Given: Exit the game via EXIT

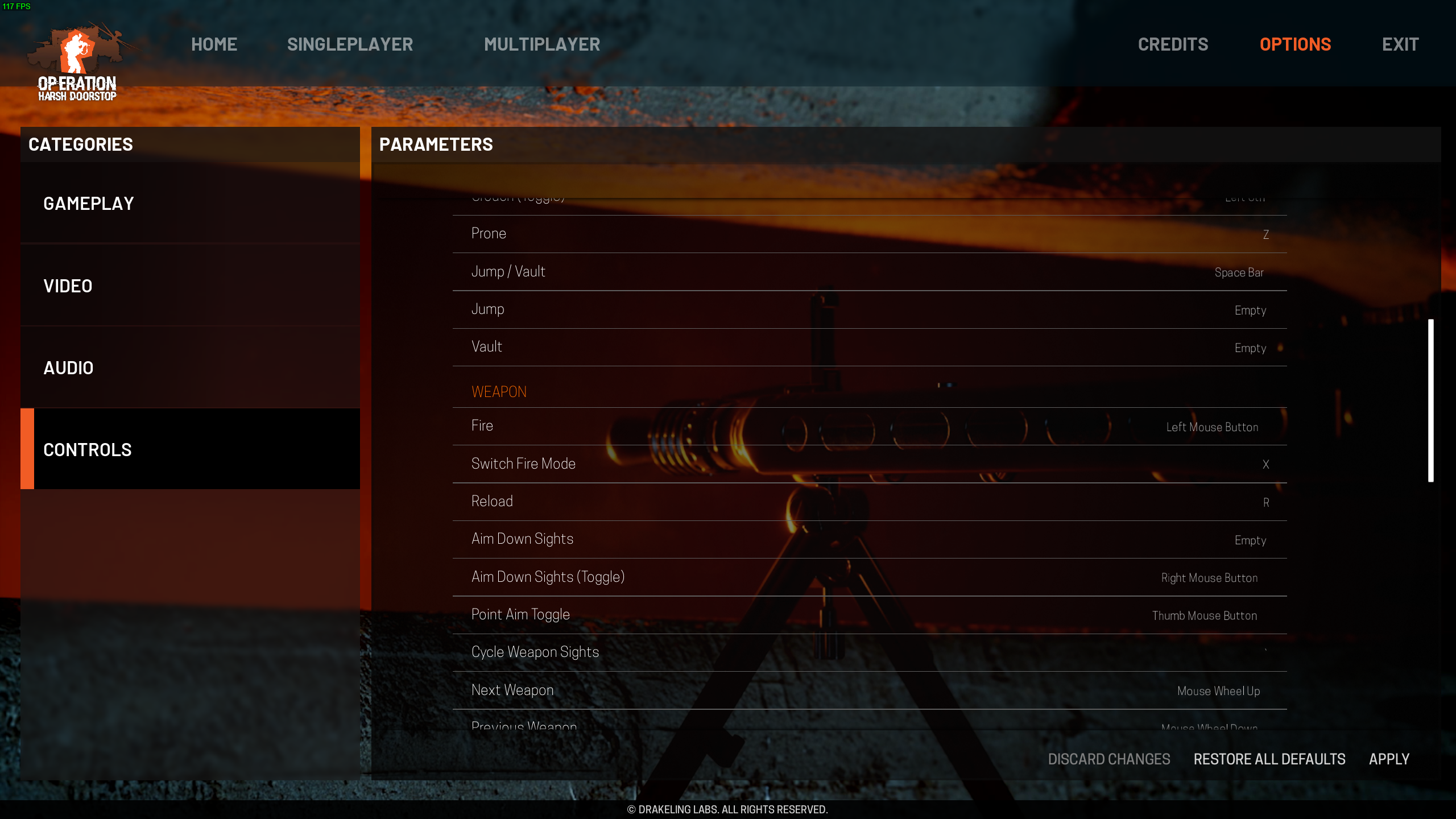Looking at the screenshot, I should tap(1400, 44).
